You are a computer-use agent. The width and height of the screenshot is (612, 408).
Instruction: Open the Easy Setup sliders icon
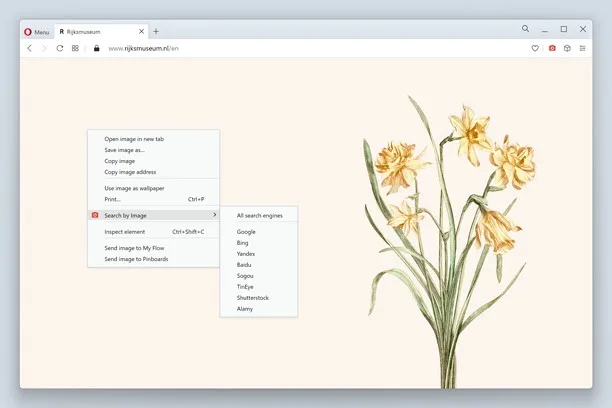(x=582, y=48)
